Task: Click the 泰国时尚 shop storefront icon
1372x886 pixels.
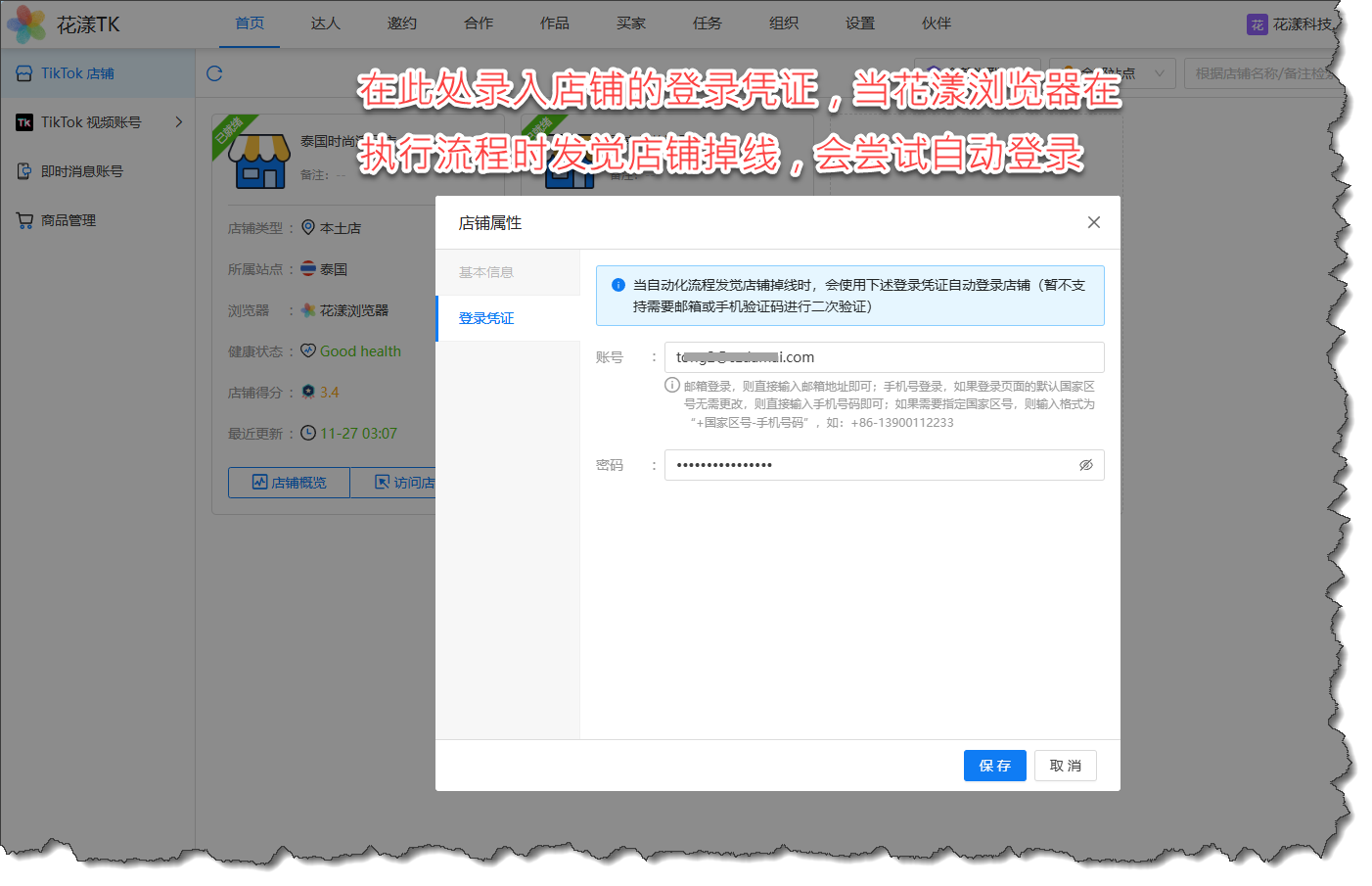Action: tap(258, 162)
